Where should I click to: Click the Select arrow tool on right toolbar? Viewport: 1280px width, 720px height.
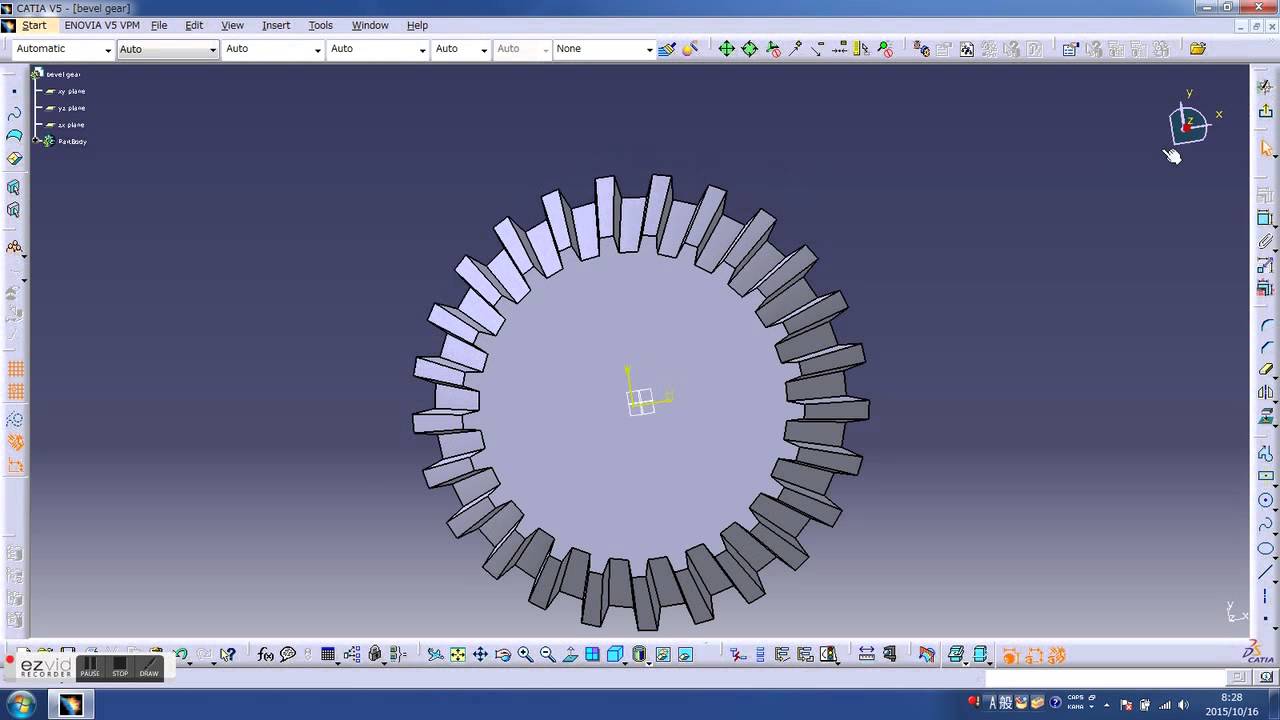1266,148
